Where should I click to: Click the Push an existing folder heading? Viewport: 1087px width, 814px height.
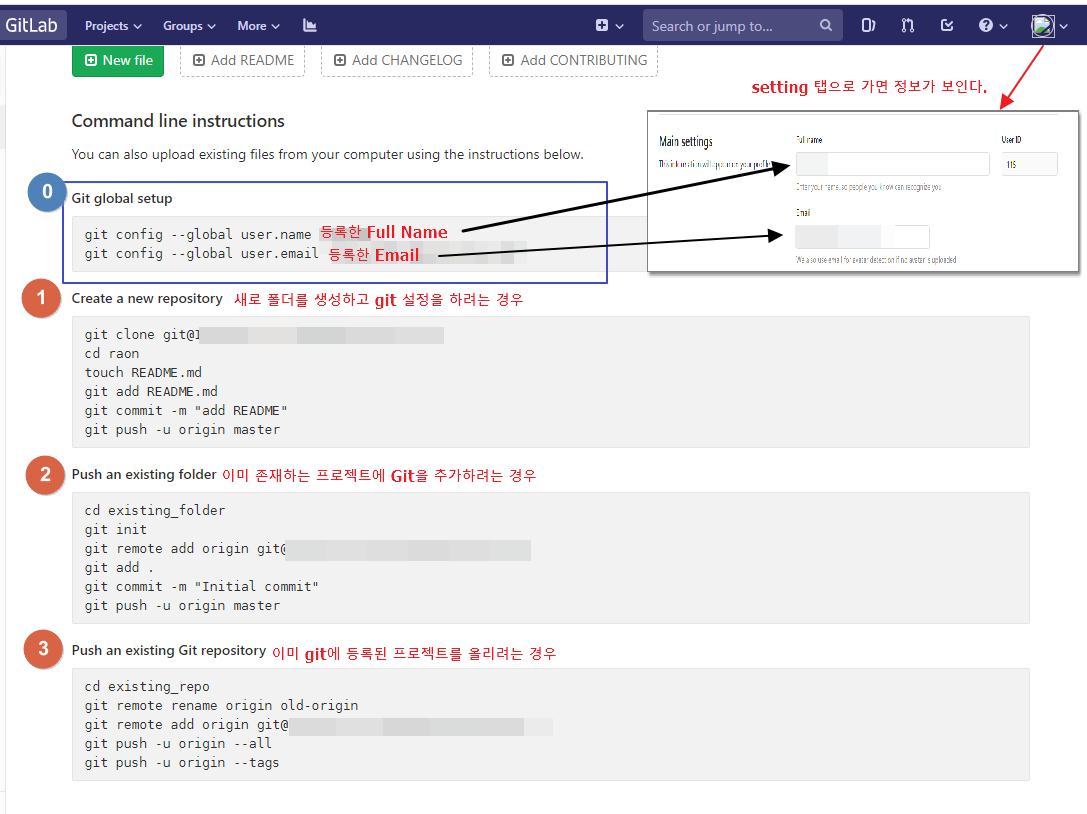click(144, 474)
